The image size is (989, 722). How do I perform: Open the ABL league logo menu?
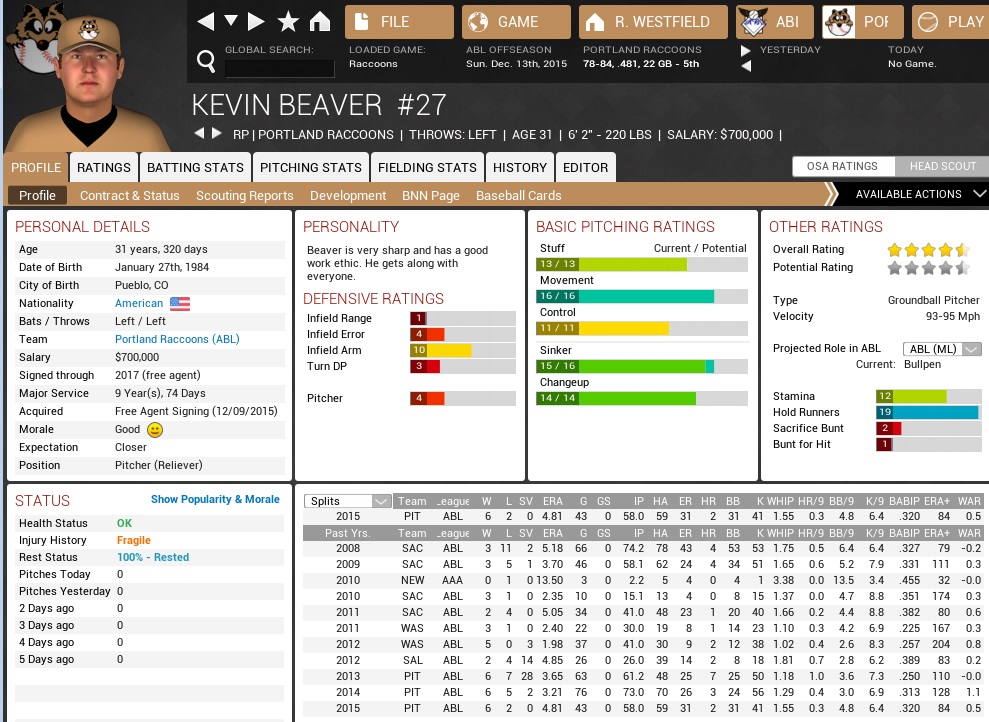tap(773, 22)
